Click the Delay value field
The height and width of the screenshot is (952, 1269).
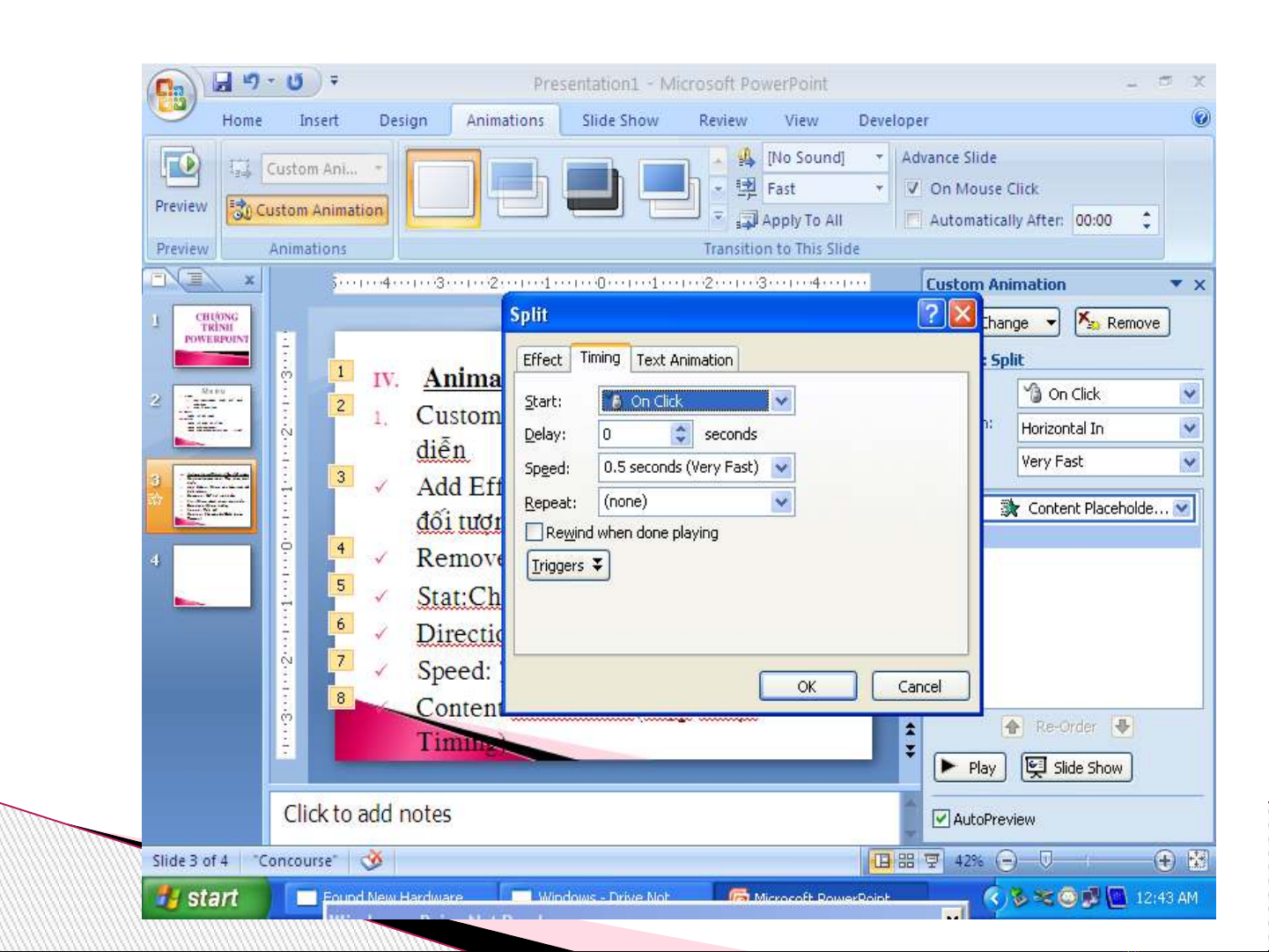click(x=635, y=434)
